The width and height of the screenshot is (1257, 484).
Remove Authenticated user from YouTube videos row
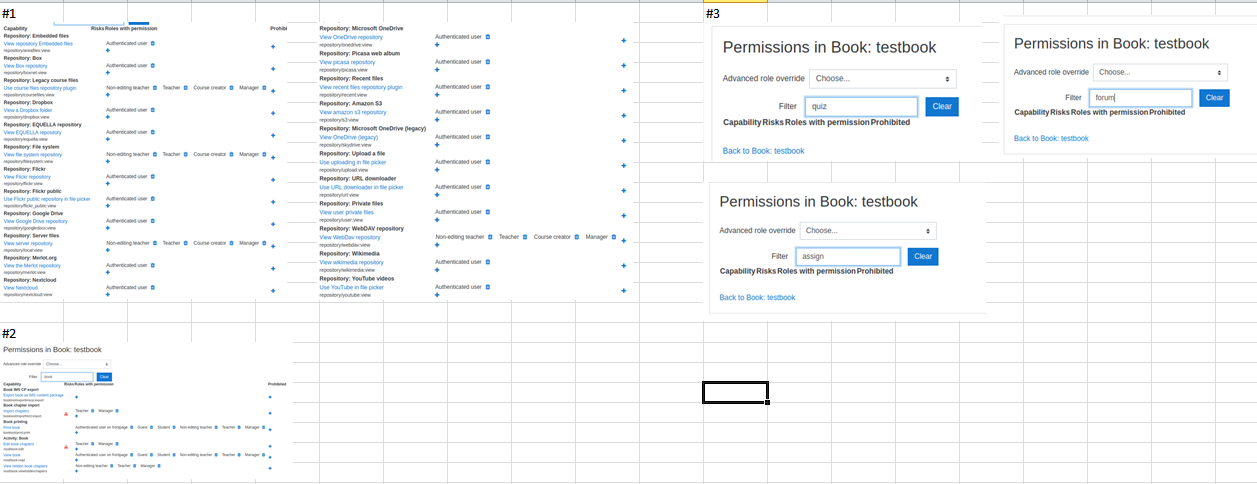(487, 287)
